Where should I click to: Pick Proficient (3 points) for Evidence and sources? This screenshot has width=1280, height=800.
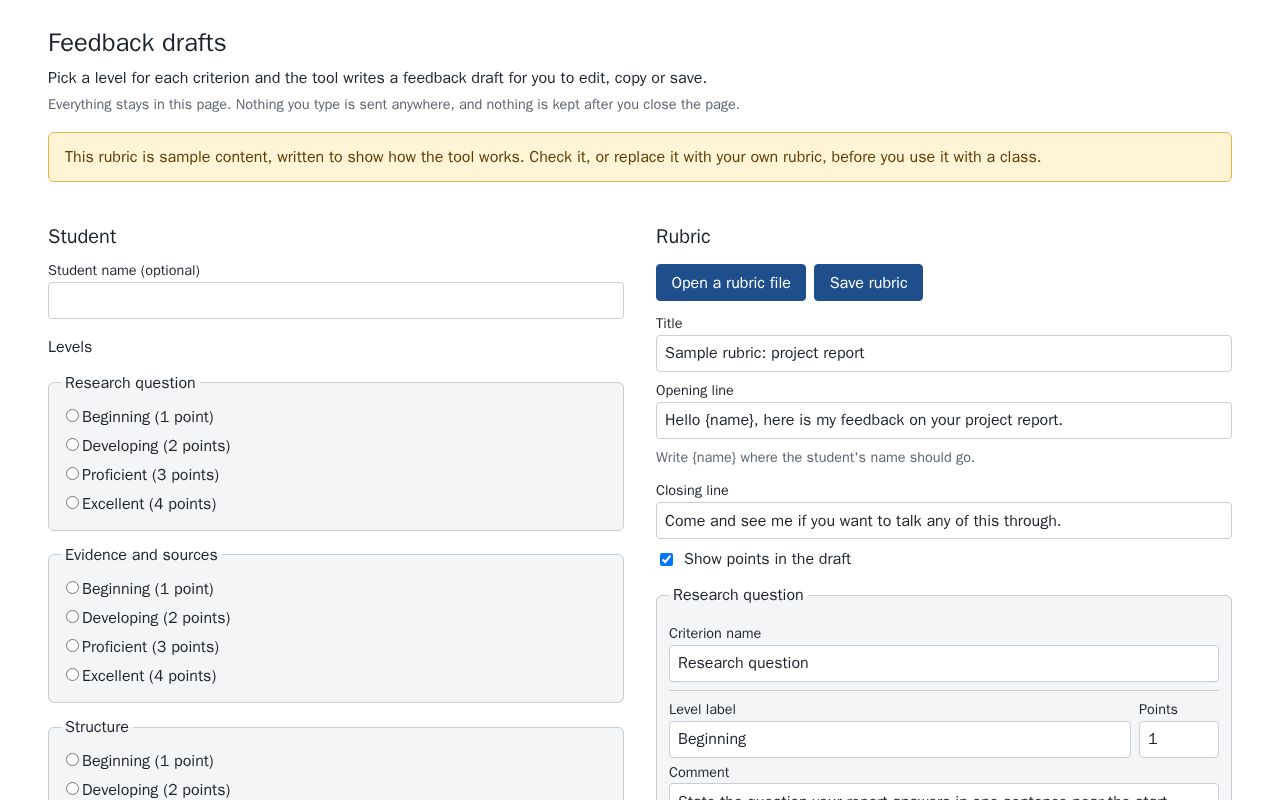click(x=72, y=646)
